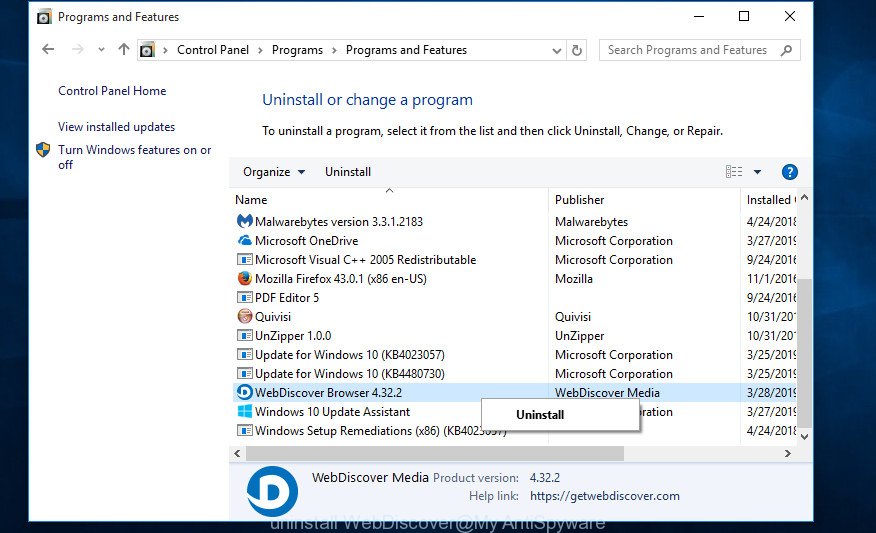The height and width of the screenshot is (533, 876).
Task: Click the Visual C++ 2005 Redistributable icon
Action: pos(244,259)
